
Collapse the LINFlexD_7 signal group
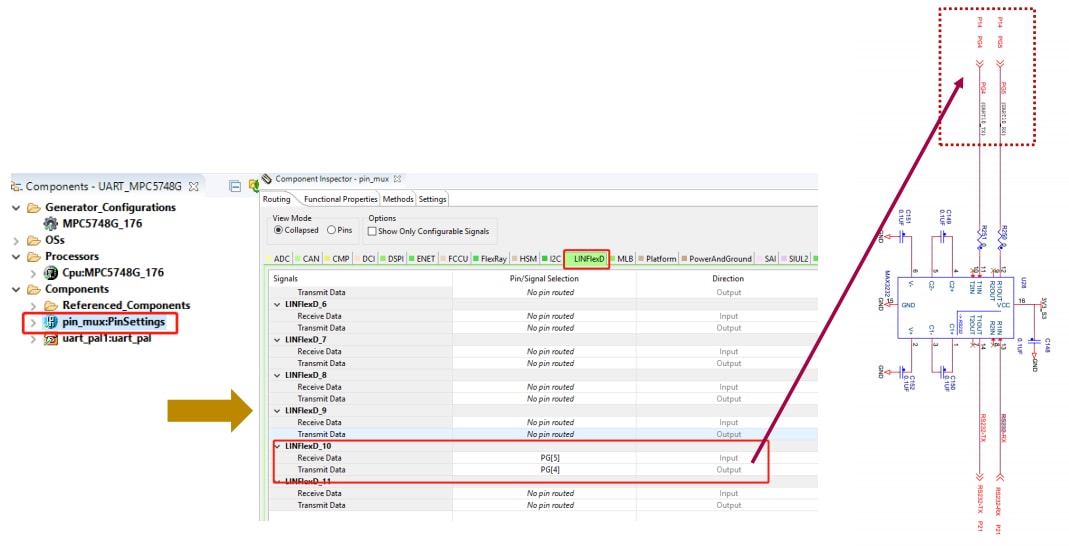[x=277, y=340]
